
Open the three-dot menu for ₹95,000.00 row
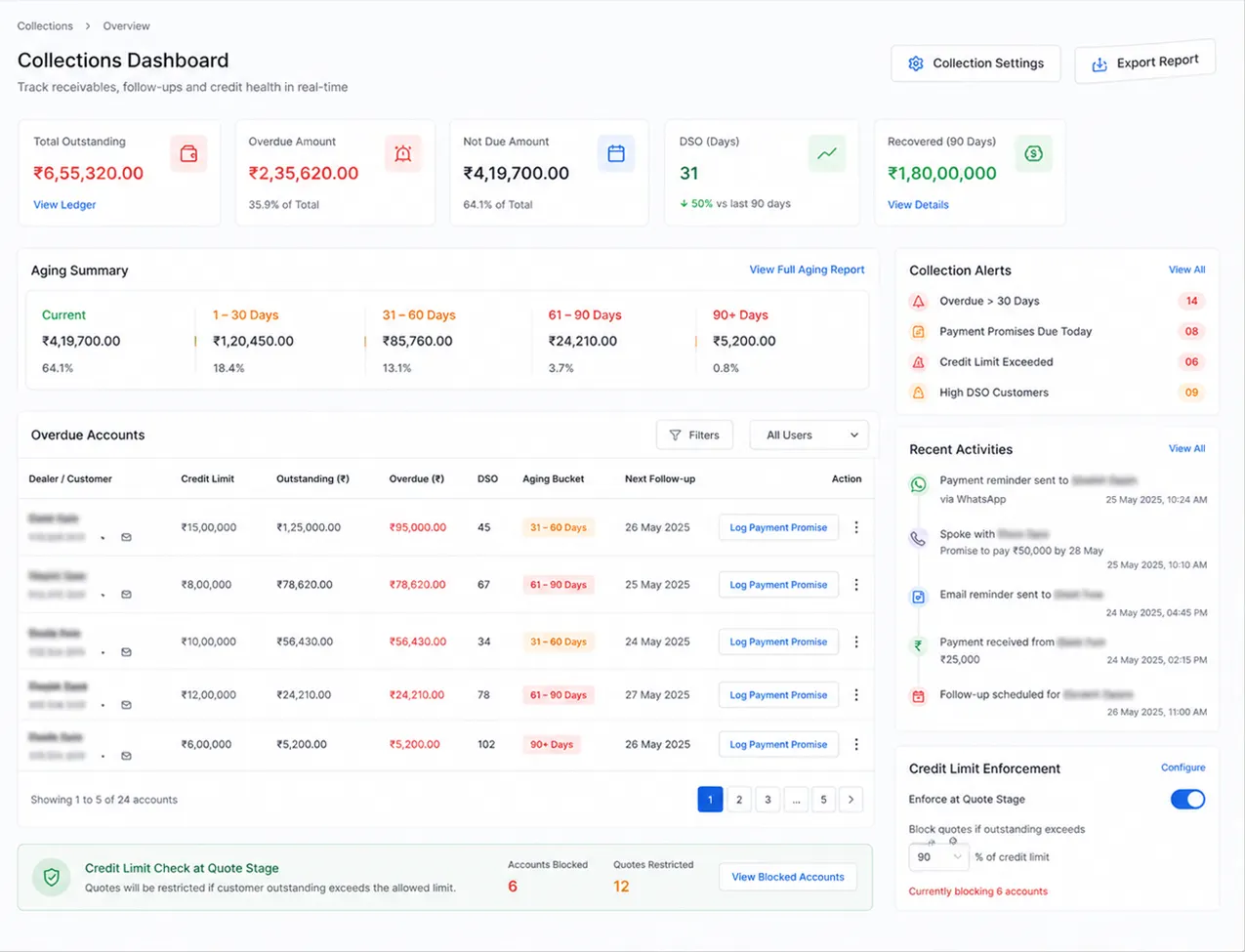point(856,527)
